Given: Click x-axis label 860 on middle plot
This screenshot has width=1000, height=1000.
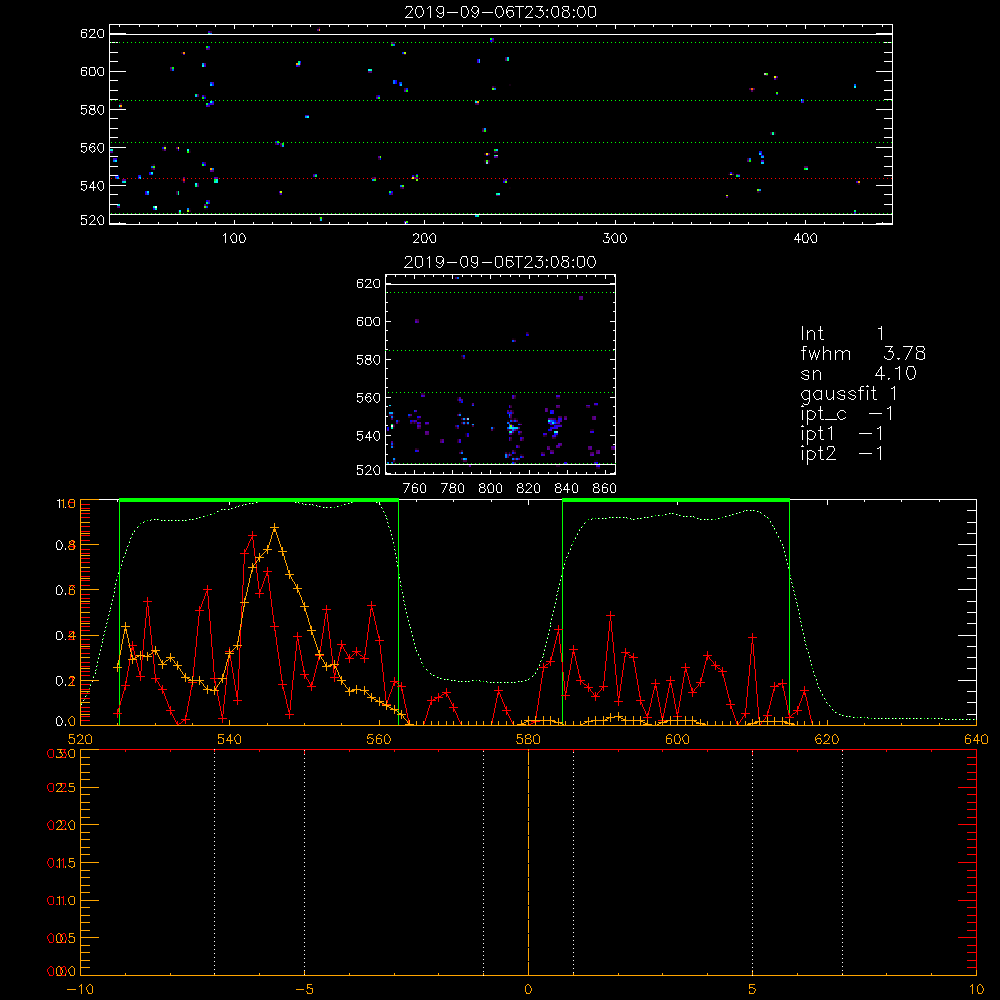Looking at the screenshot, I should coord(605,489).
